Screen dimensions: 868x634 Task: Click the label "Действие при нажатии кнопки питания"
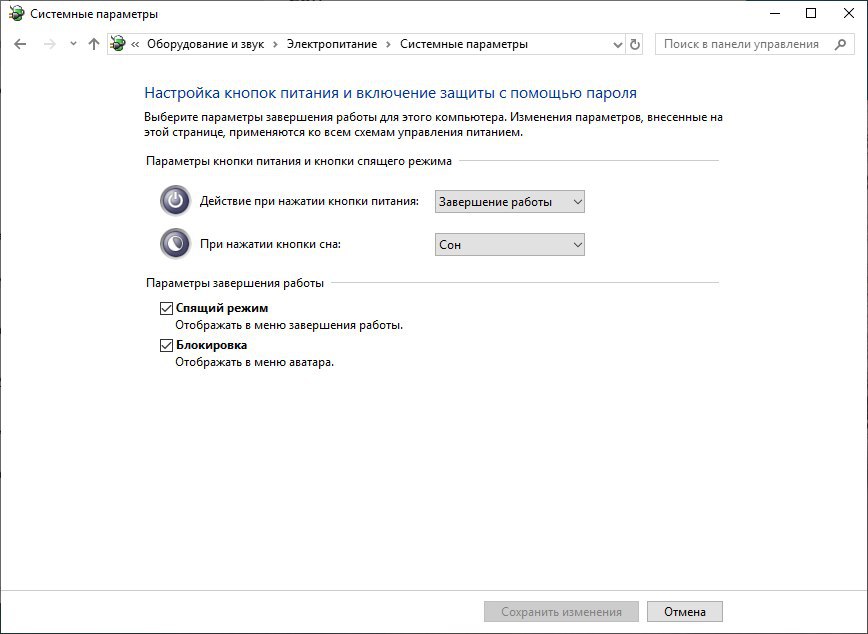[309, 201]
